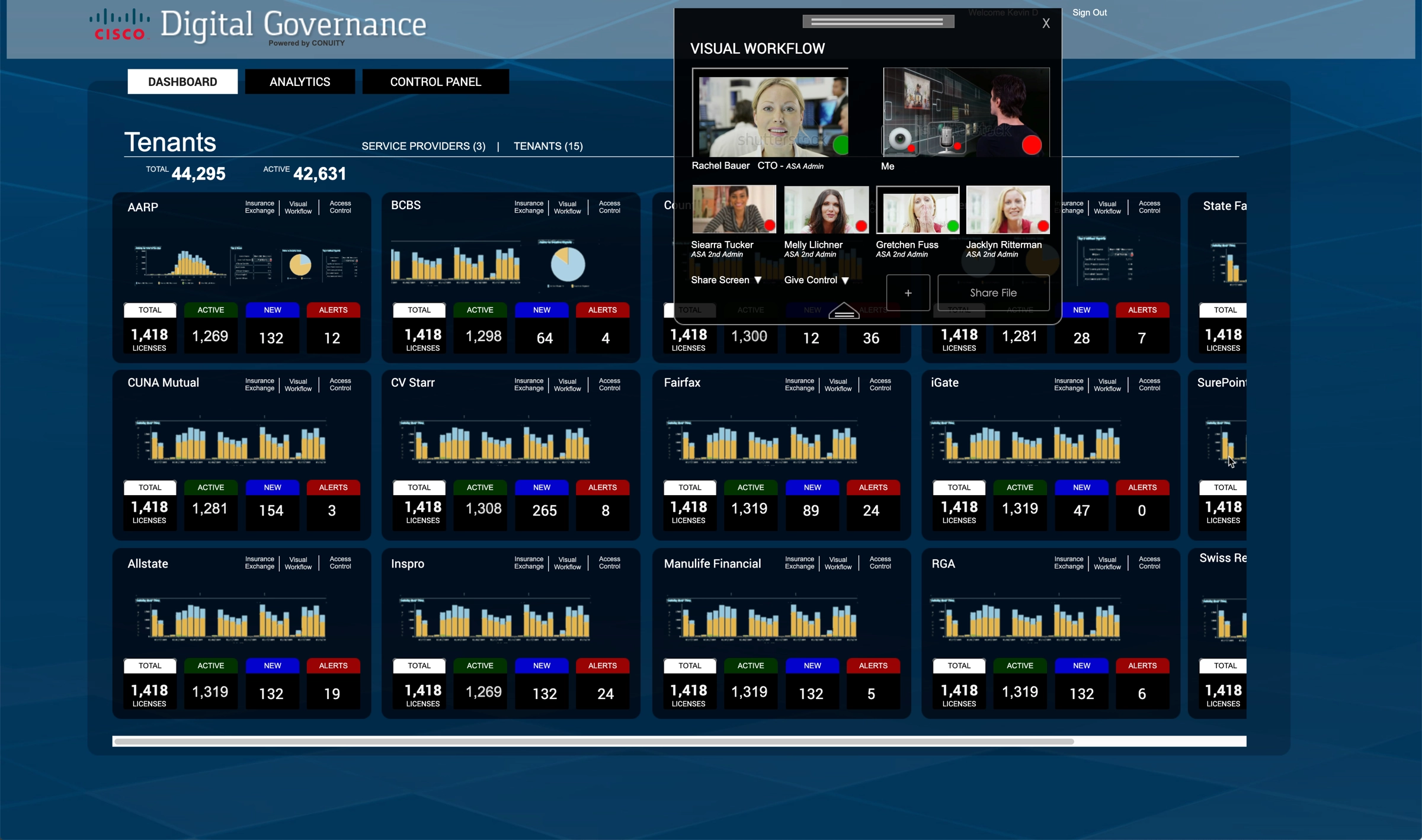Open Visual Workflow for AARP
Image resolution: width=1422 pixels, height=840 pixels.
298,207
